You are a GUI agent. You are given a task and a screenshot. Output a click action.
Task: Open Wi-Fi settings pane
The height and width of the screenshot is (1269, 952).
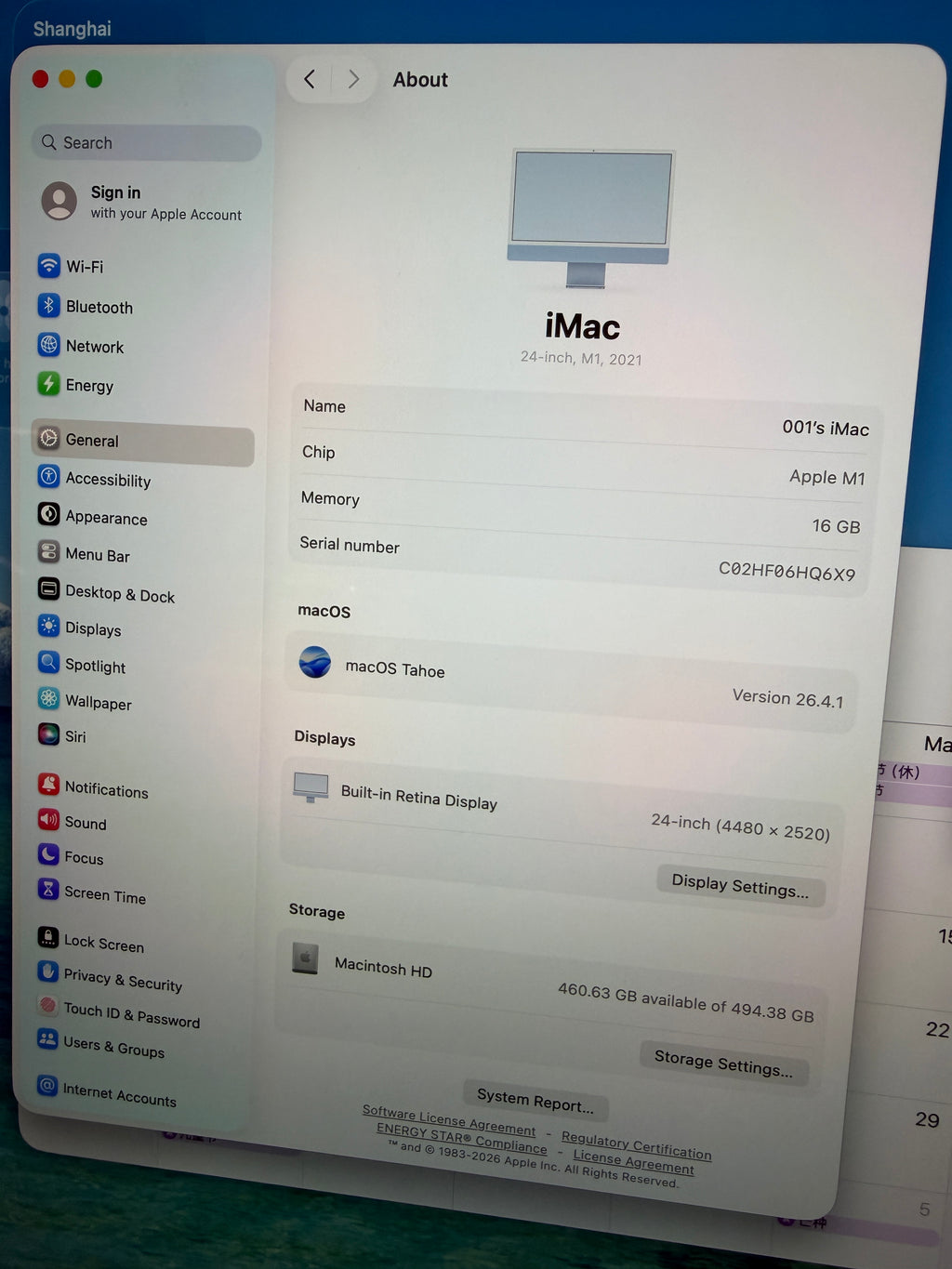tap(144, 266)
